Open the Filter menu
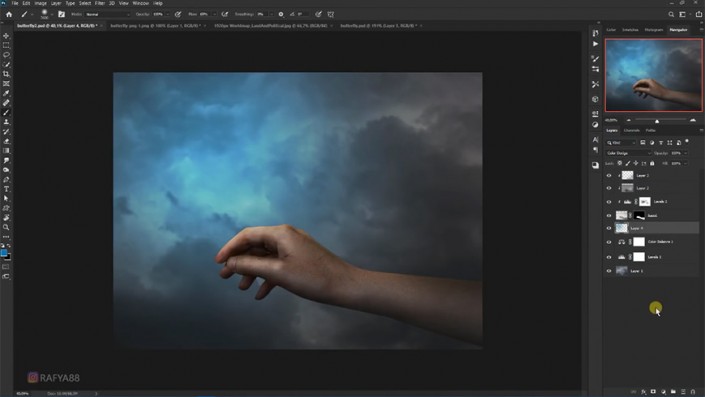 [99, 3]
